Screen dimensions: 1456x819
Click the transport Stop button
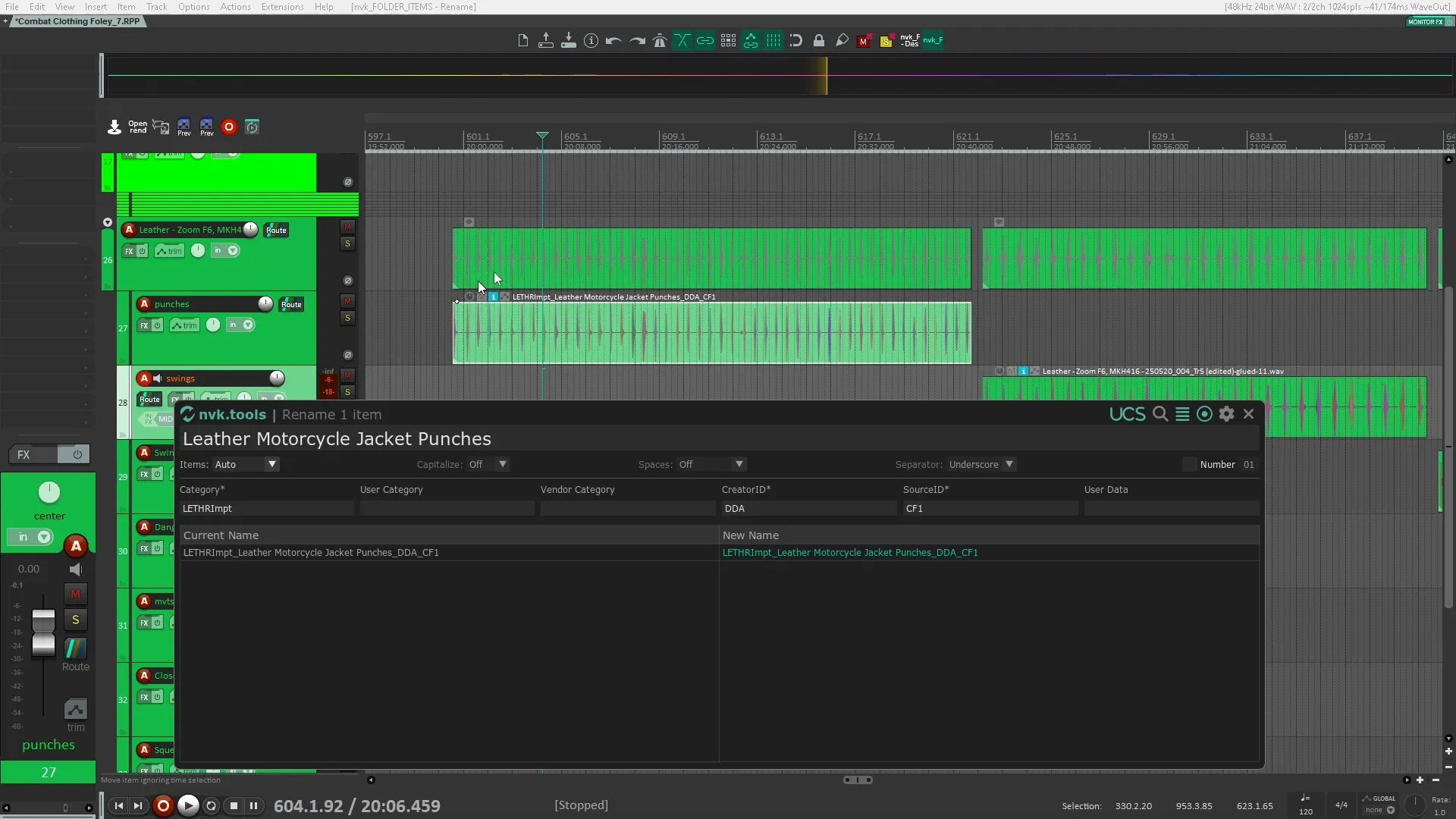pos(234,805)
